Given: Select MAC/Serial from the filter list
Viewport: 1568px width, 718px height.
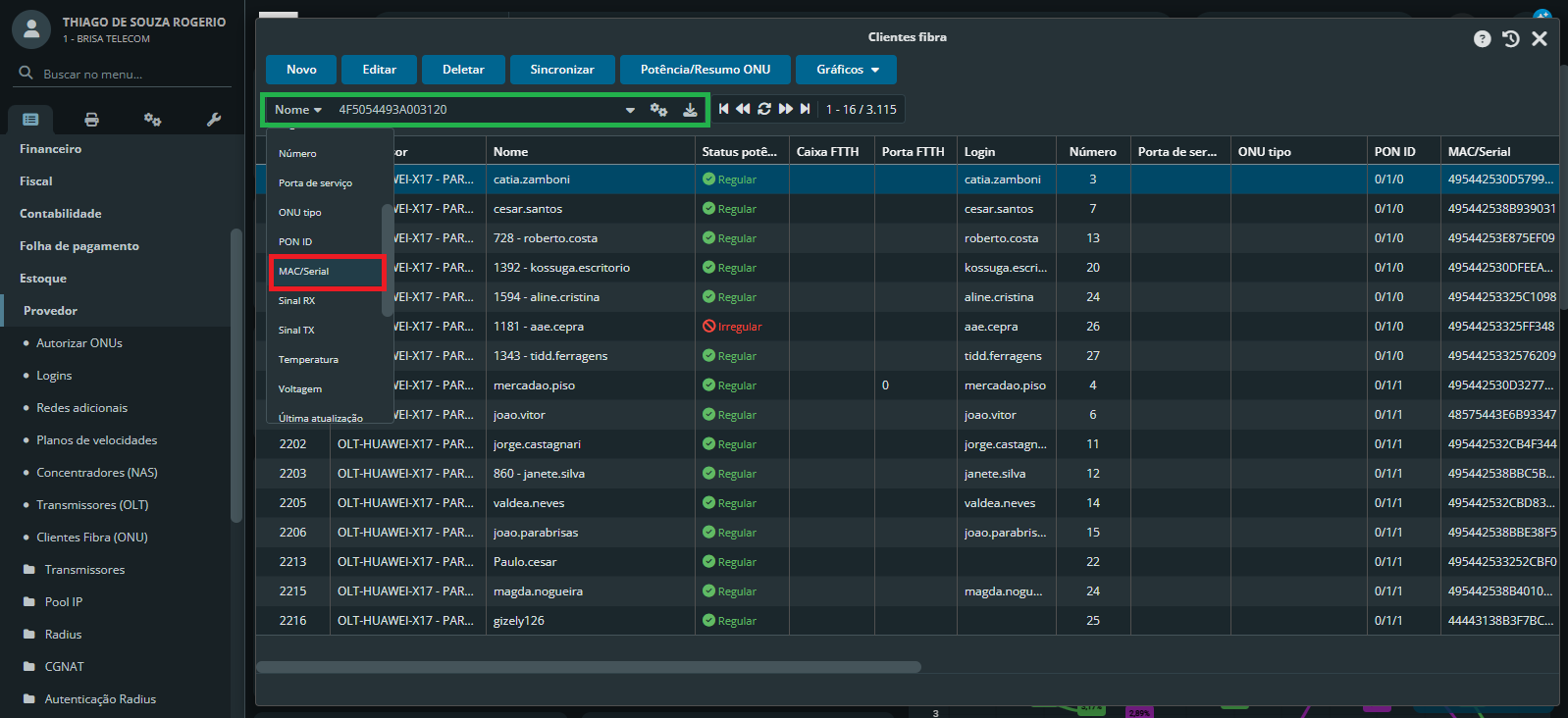Looking at the screenshot, I should (x=326, y=272).
